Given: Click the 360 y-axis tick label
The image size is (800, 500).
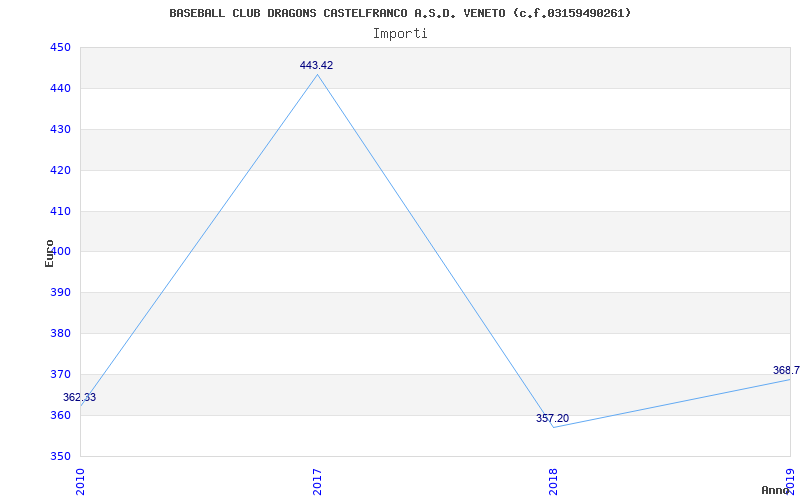Looking at the screenshot, I should [x=60, y=415].
